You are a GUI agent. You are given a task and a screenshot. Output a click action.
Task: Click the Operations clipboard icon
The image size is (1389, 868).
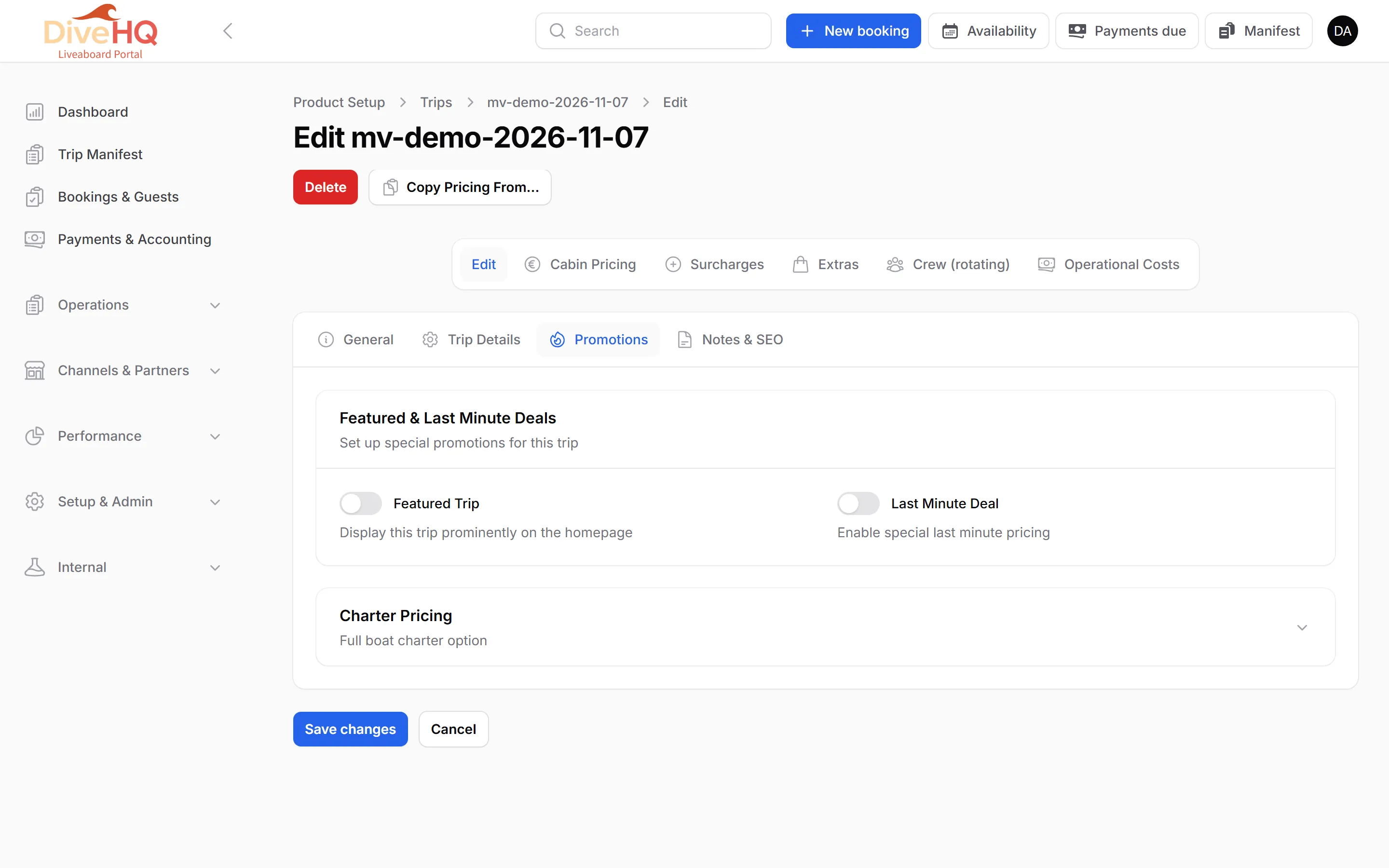point(34,305)
